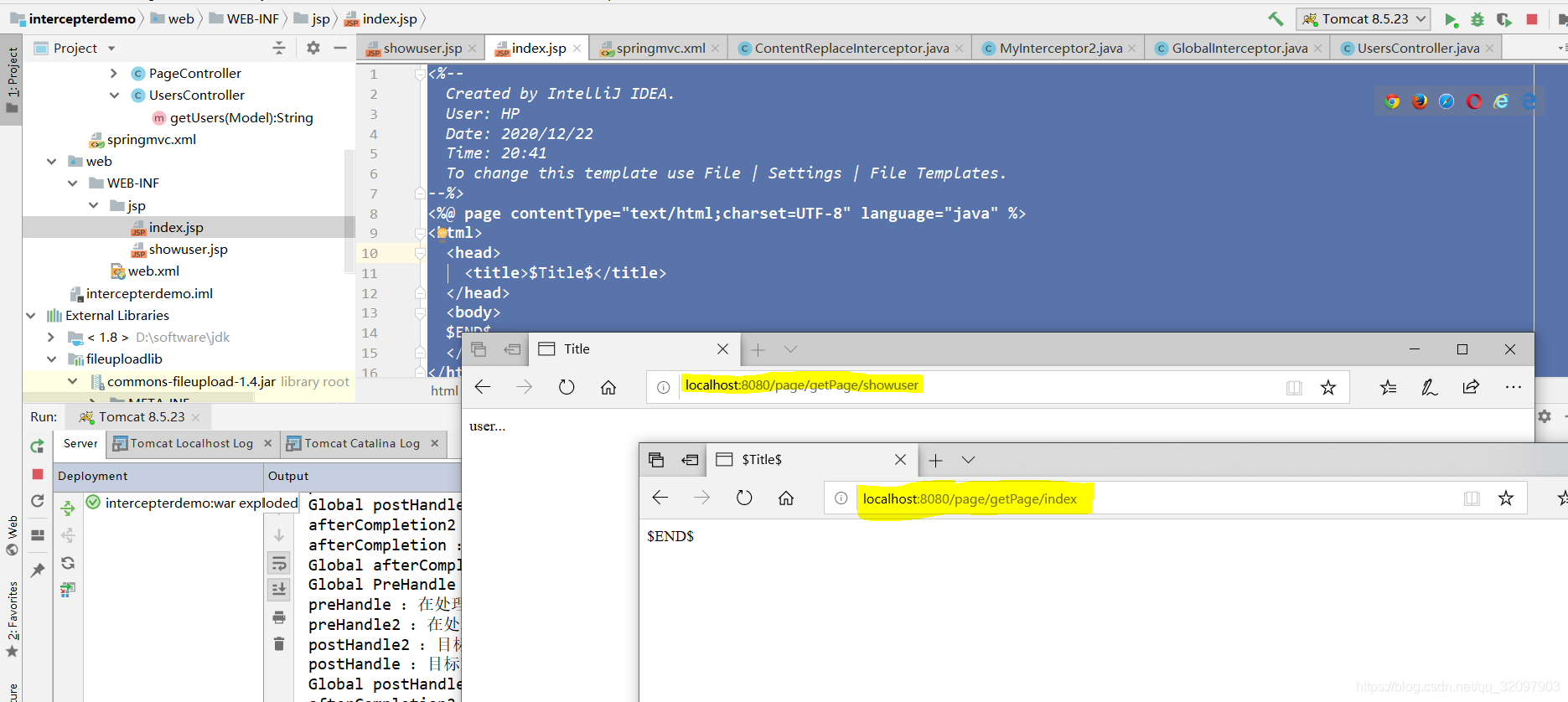Viewport: 1568px width, 702px height.
Task: Click the Share icon in Title browser
Action: click(1471, 387)
